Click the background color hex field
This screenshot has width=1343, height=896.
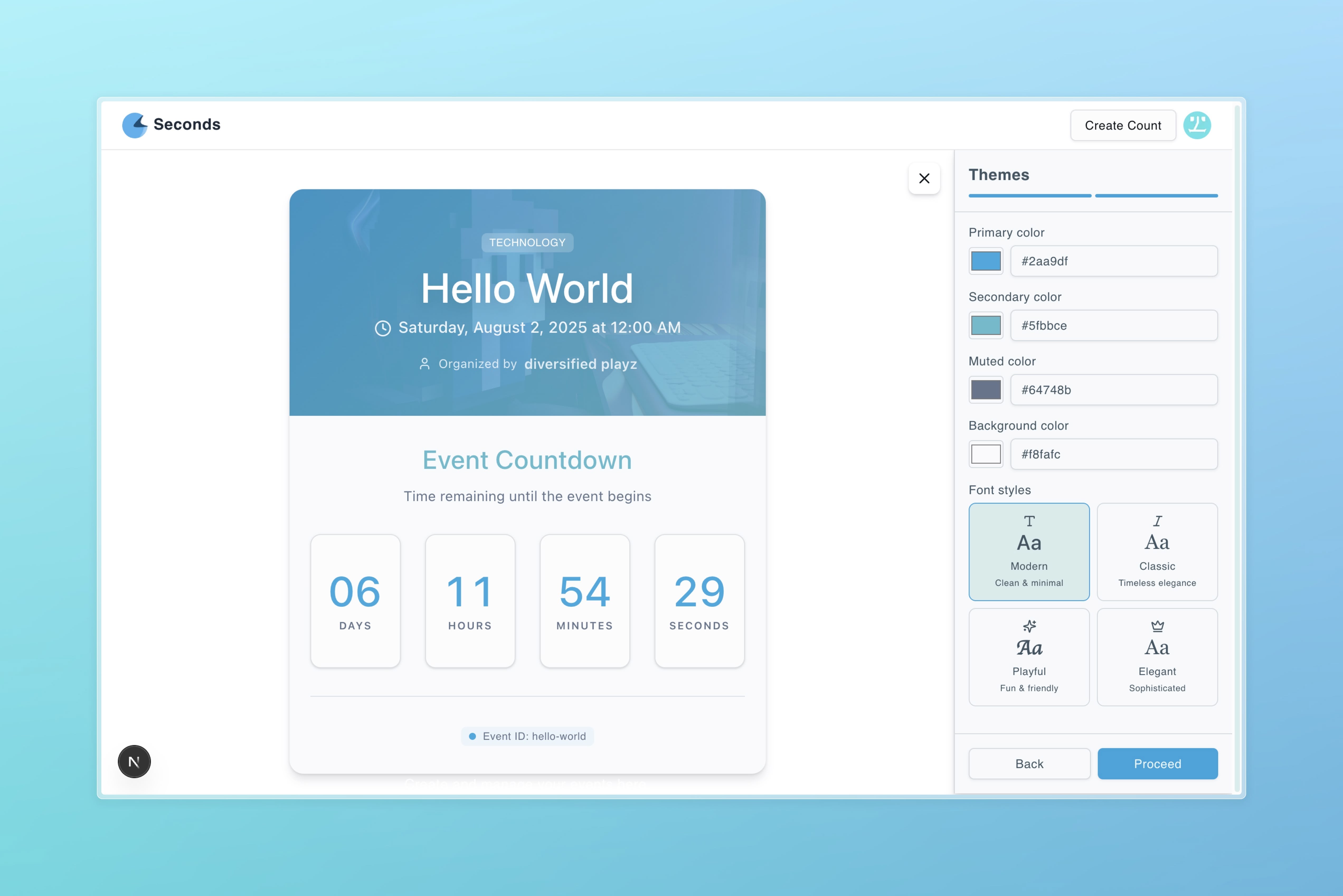tap(1113, 454)
